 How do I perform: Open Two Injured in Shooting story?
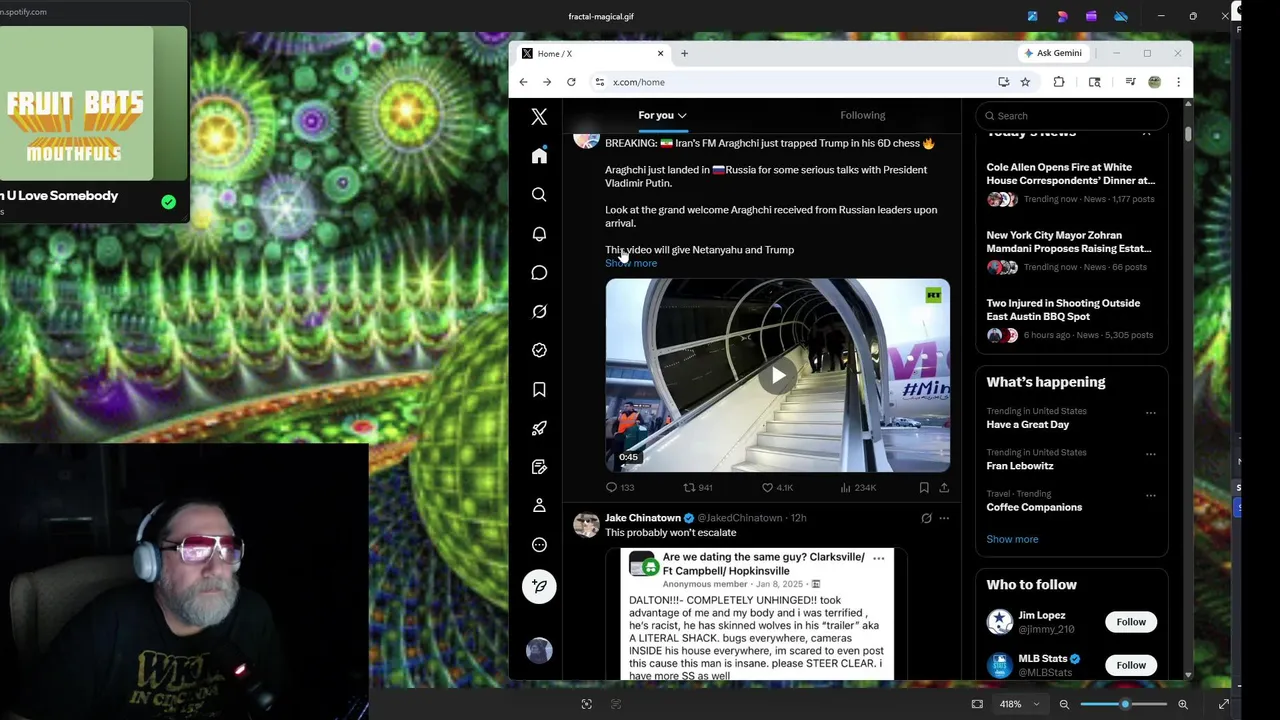(x=1063, y=310)
